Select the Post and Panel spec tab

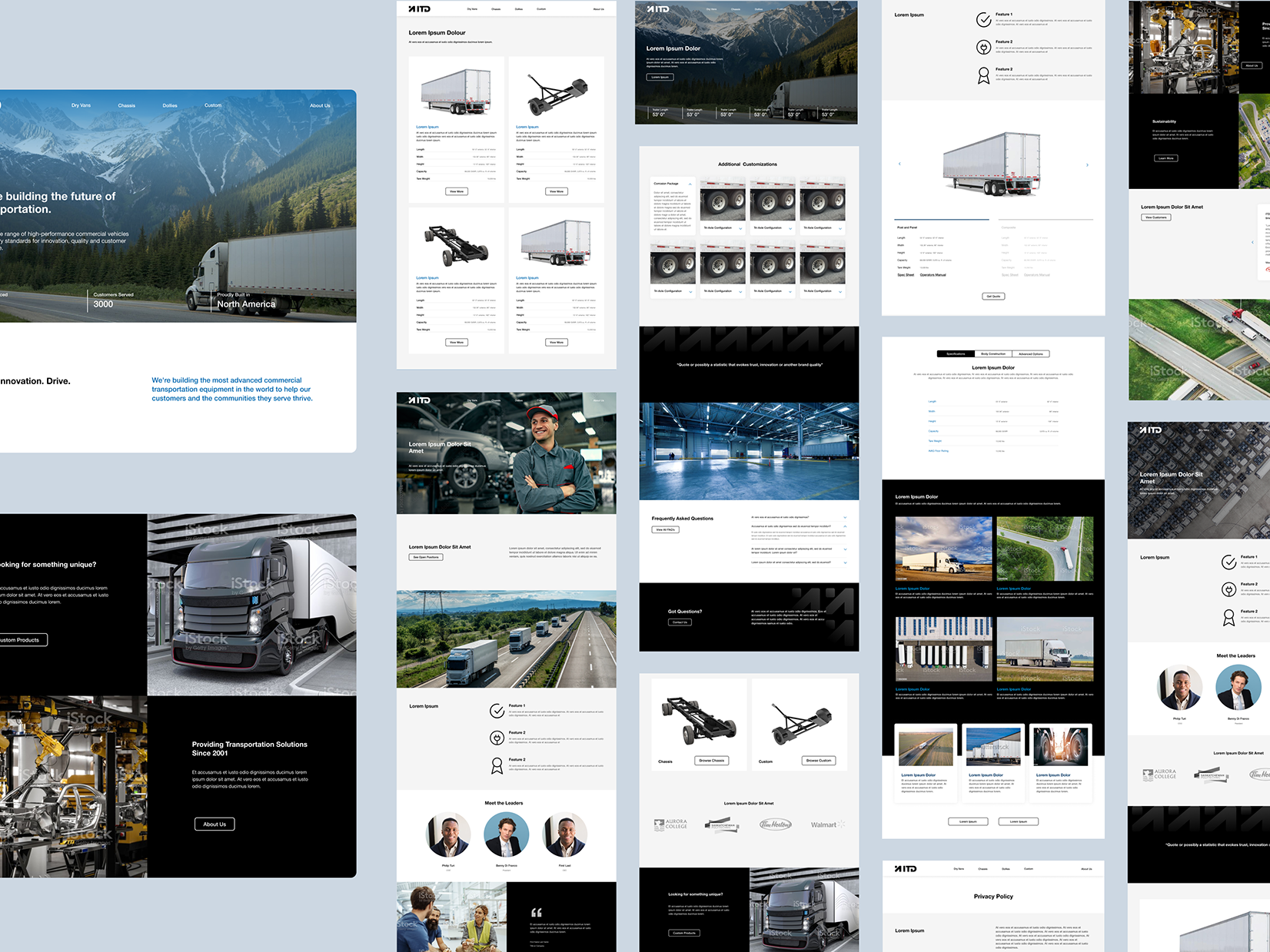click(907, 227)
